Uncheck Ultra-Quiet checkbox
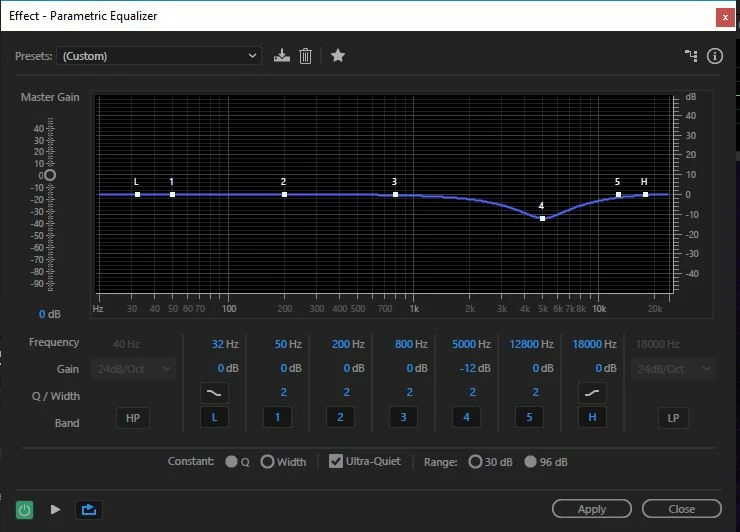Viewport: 740px width, 532px height. click(x=336, y=461)
